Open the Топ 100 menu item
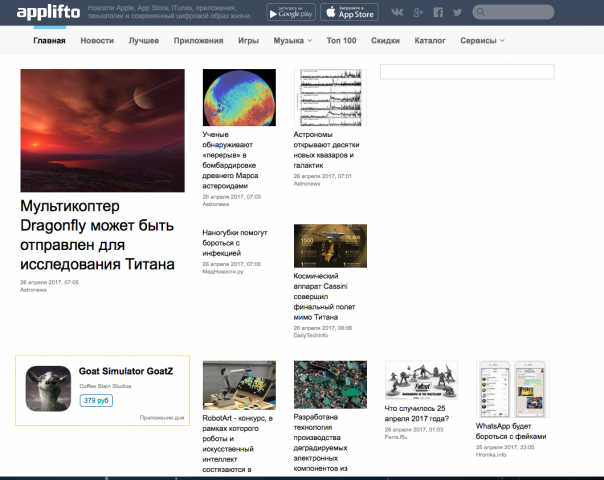The image size is (604, 480). [341, 40]
